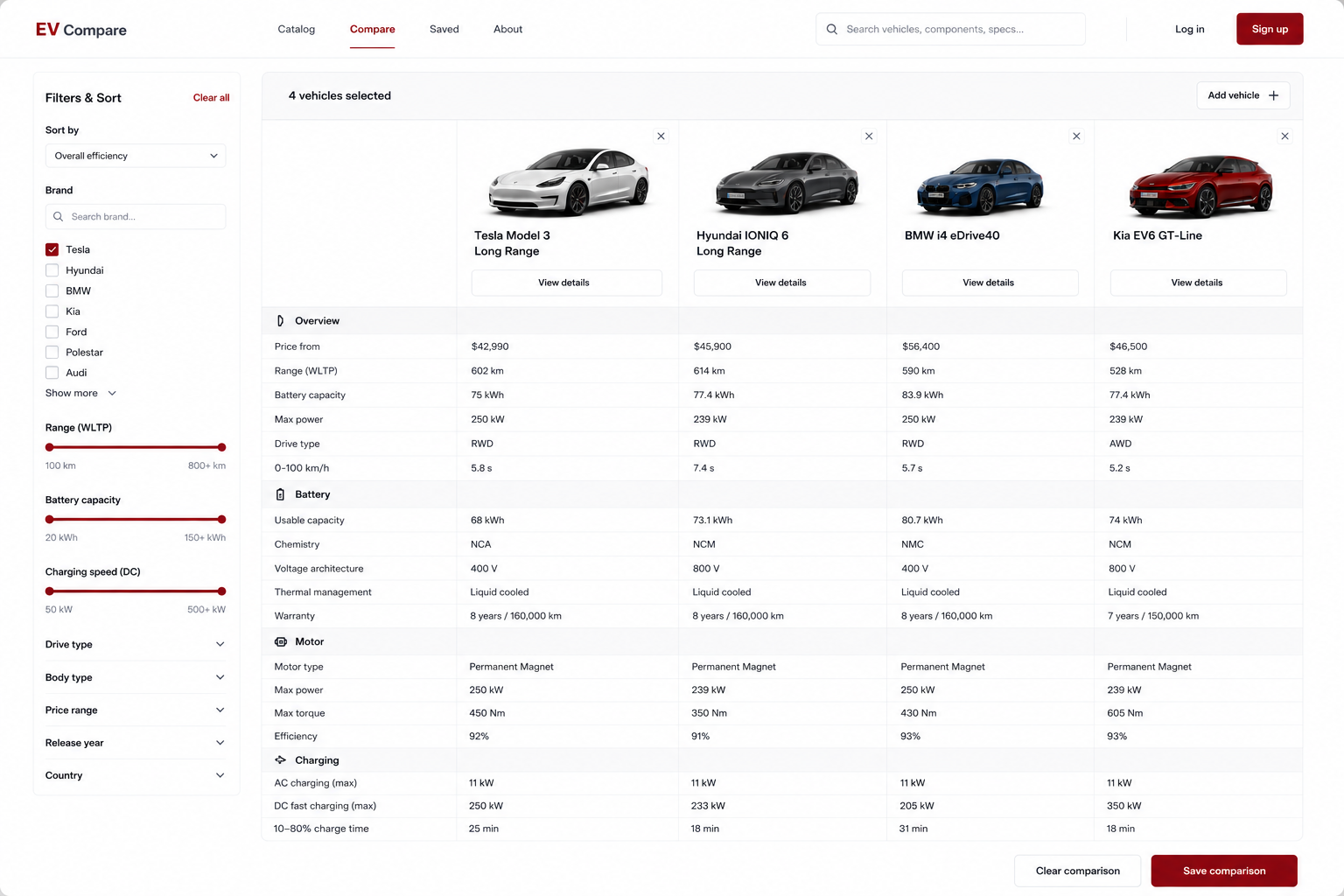Check the Kia brand checkbox
This screenshot has height=896, width=1344.
pos(52,311)
